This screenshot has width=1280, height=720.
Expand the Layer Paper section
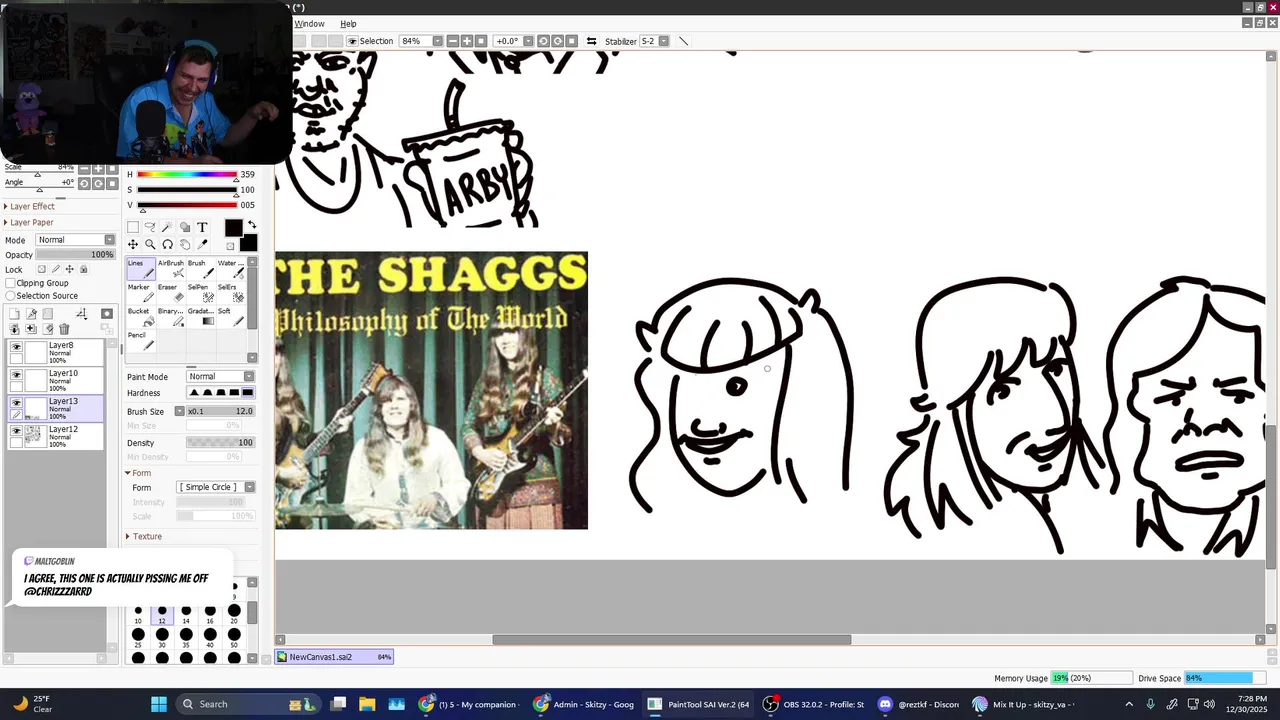click(x=32, y=222)
